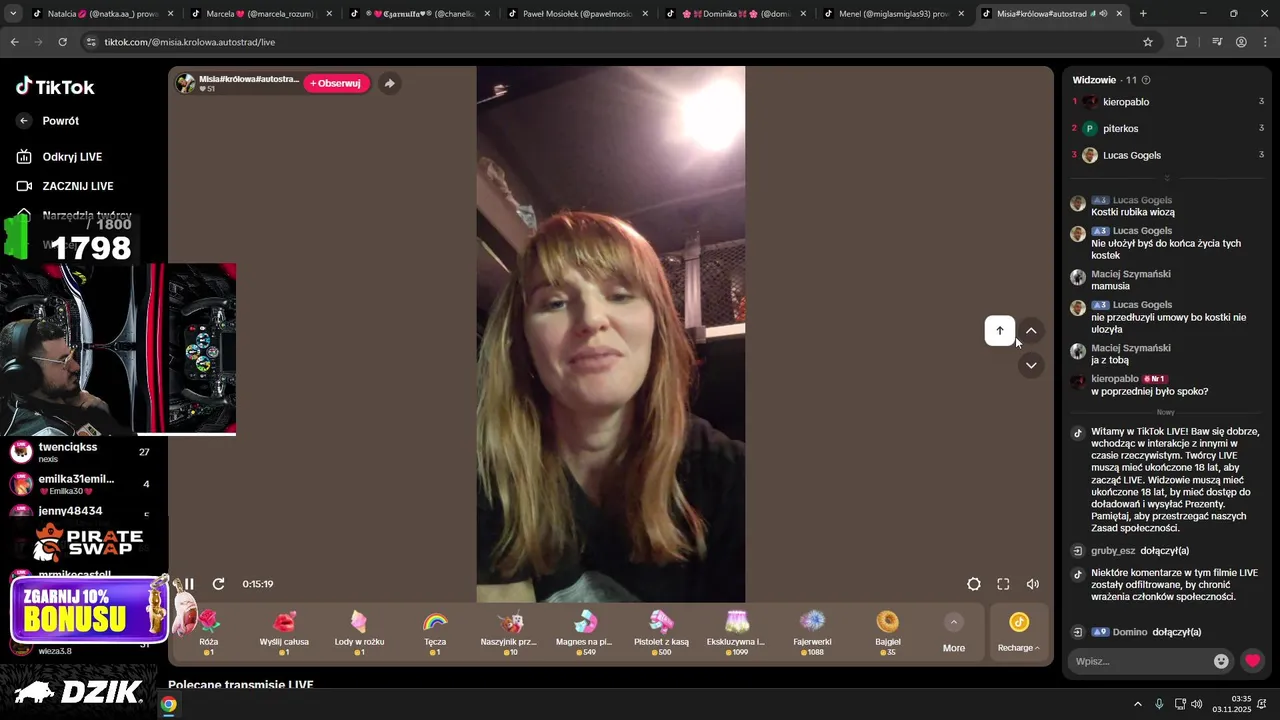Open the tab search dropdown

point(11,14)
